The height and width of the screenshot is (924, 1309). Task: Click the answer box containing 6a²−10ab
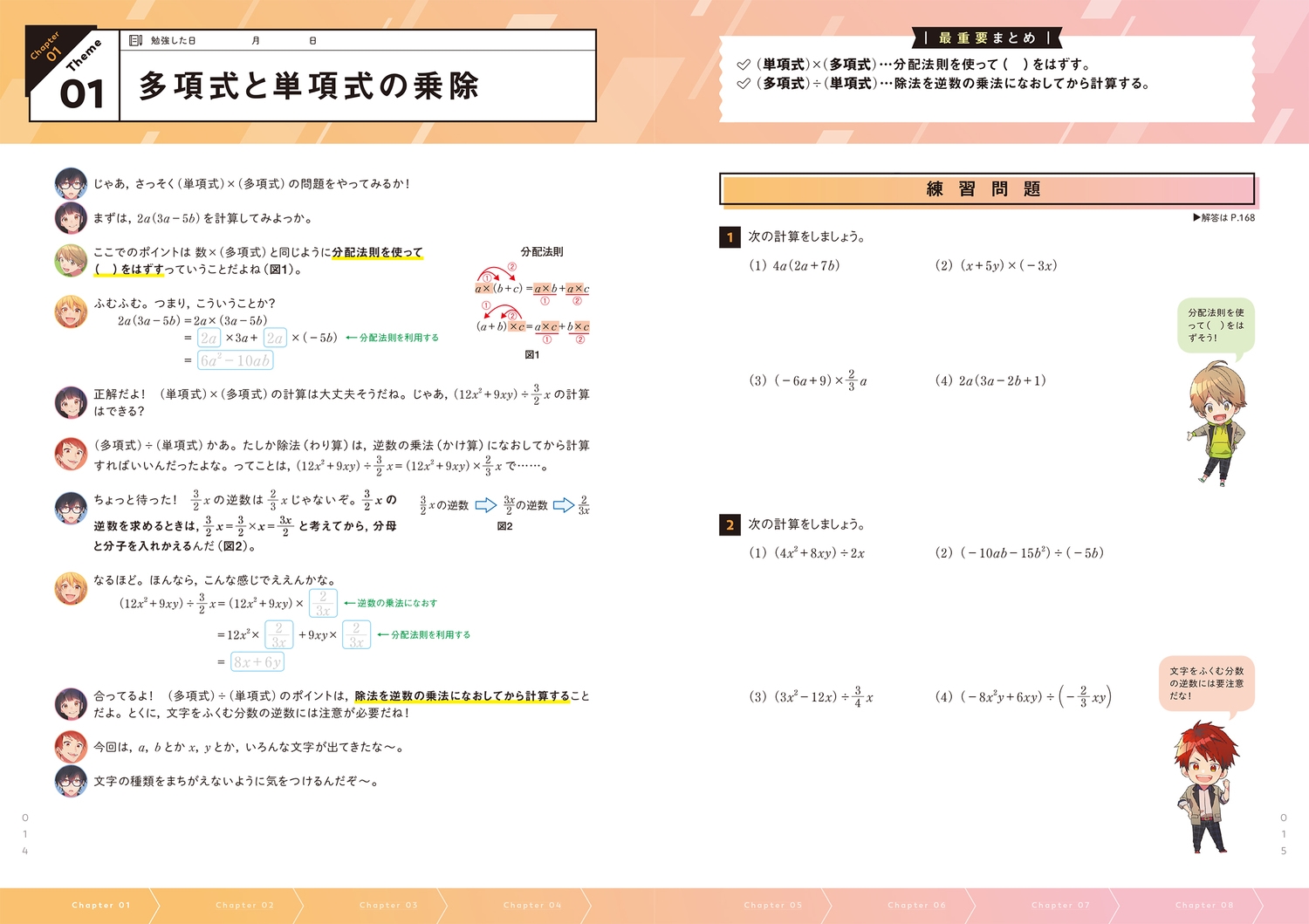(x=236, y=360)
